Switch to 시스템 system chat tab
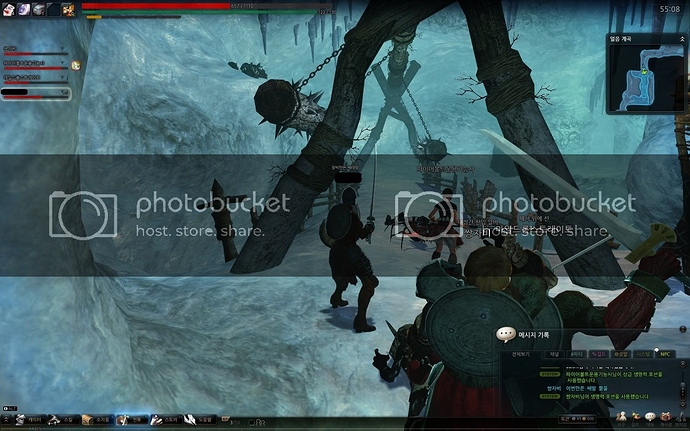 (x=643, y=354)
